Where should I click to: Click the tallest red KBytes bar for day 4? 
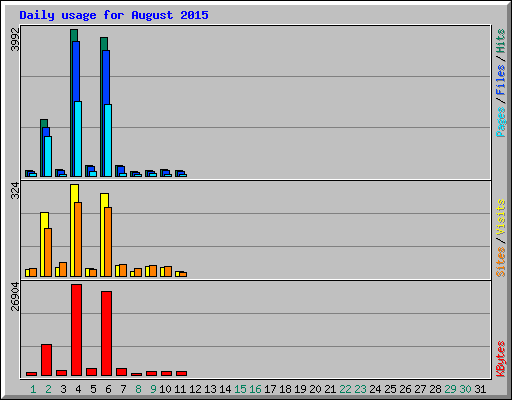pyautogui.click(x=76, y=330)
